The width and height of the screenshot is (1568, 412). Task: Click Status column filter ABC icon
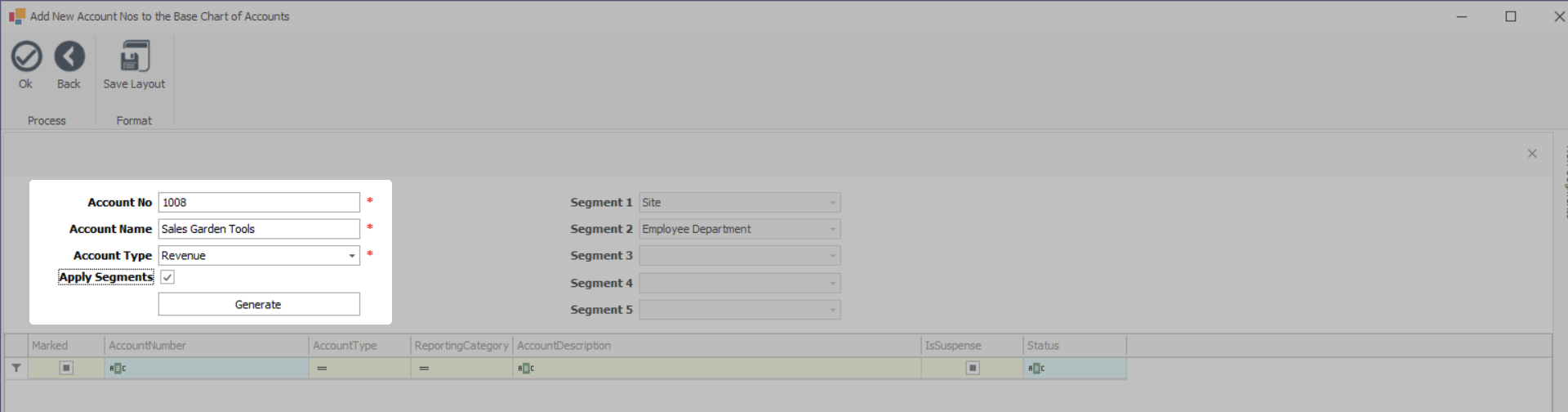click(1036, 369)
